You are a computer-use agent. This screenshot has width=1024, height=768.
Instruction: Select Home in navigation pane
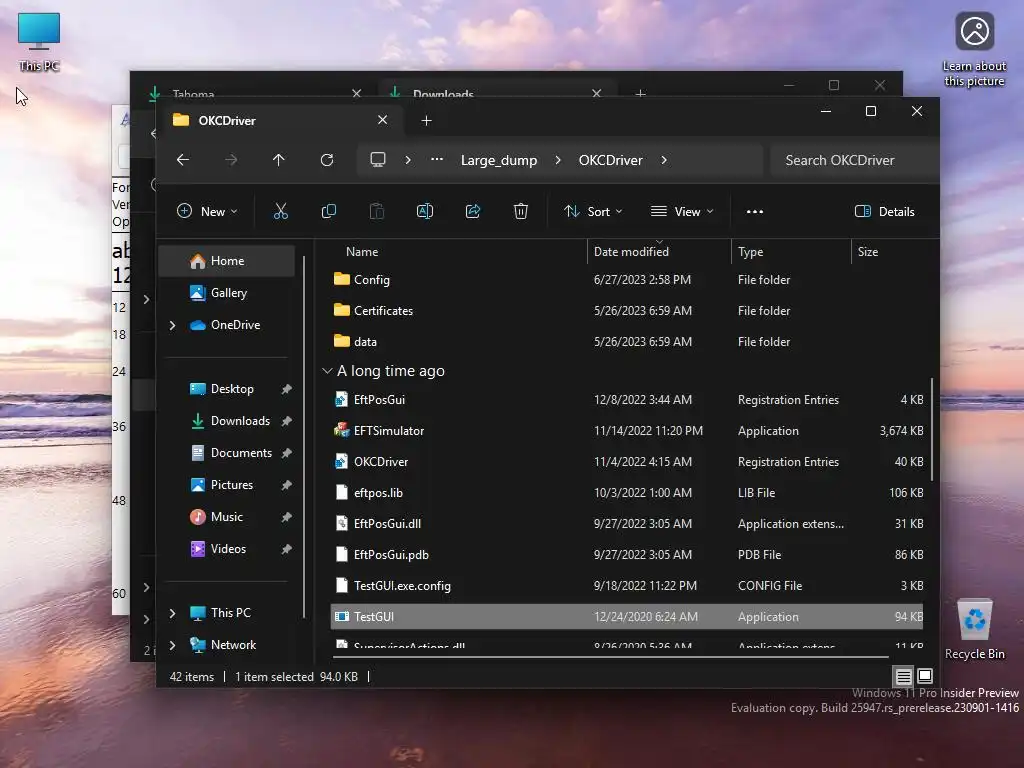227,261
